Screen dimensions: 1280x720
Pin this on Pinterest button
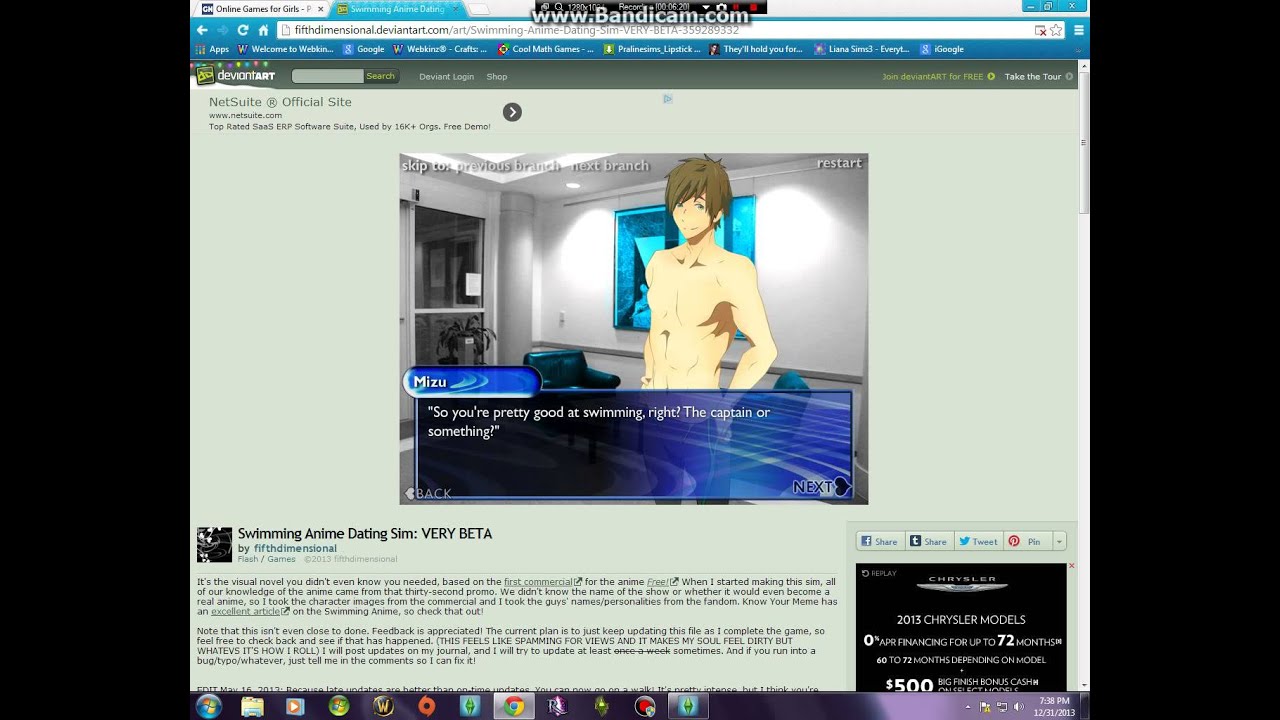pyautogui.click(x=1027, y=541)
